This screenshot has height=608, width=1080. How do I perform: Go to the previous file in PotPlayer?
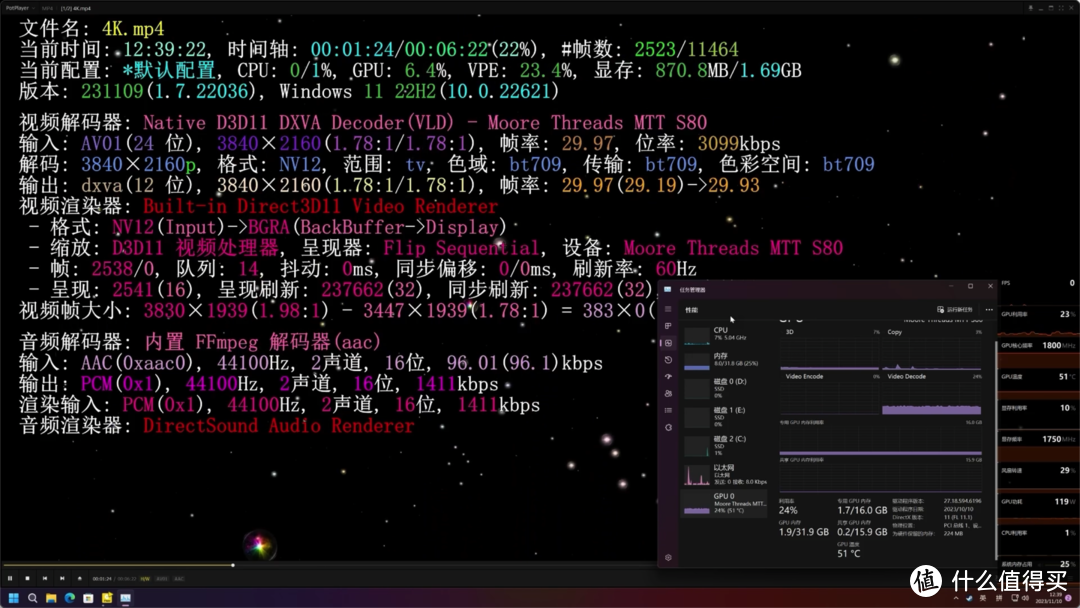(x=45, y=578)
